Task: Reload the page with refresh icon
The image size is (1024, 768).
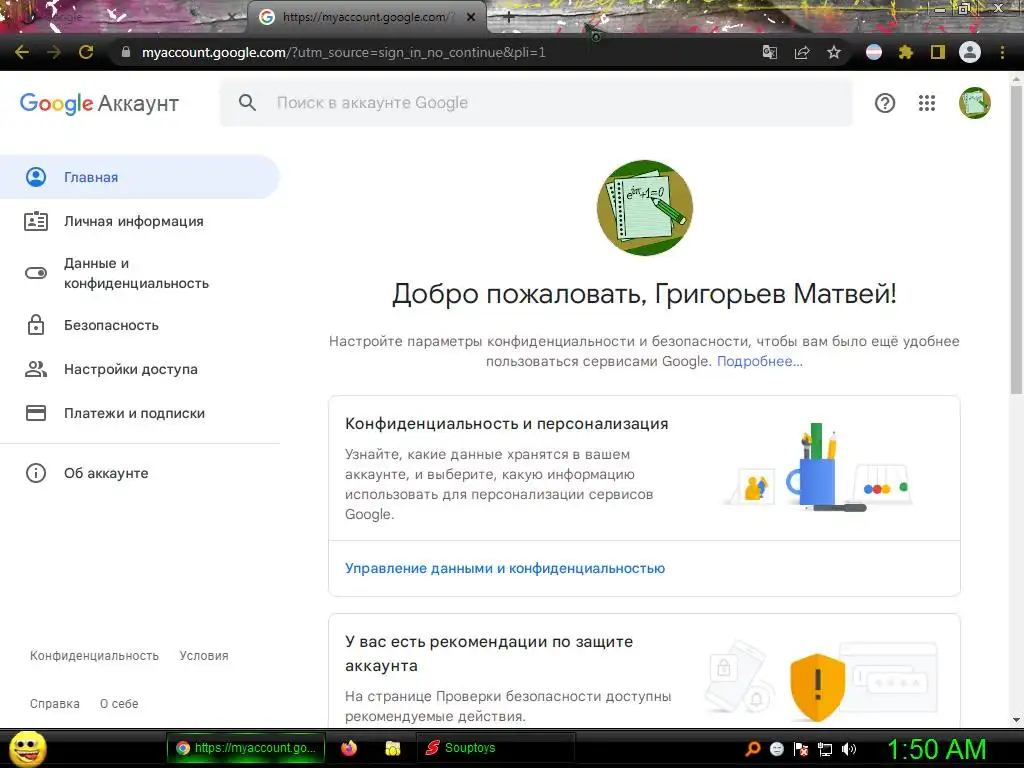Action: (86, 52)
